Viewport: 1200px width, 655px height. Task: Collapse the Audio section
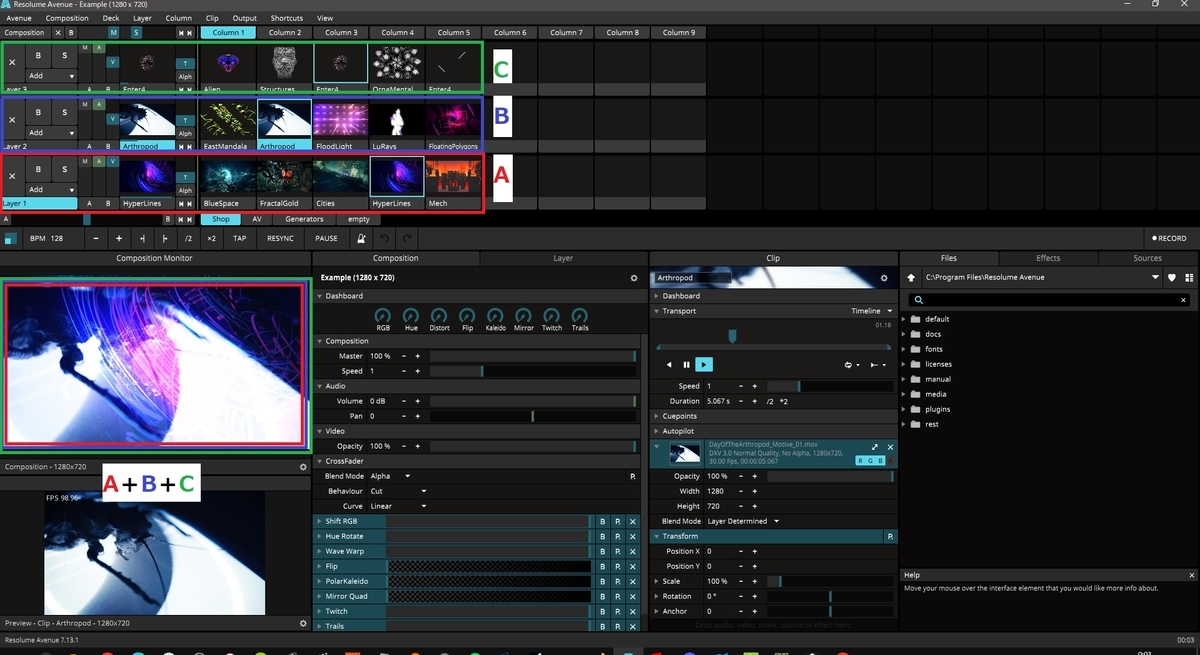coord(320,386)
